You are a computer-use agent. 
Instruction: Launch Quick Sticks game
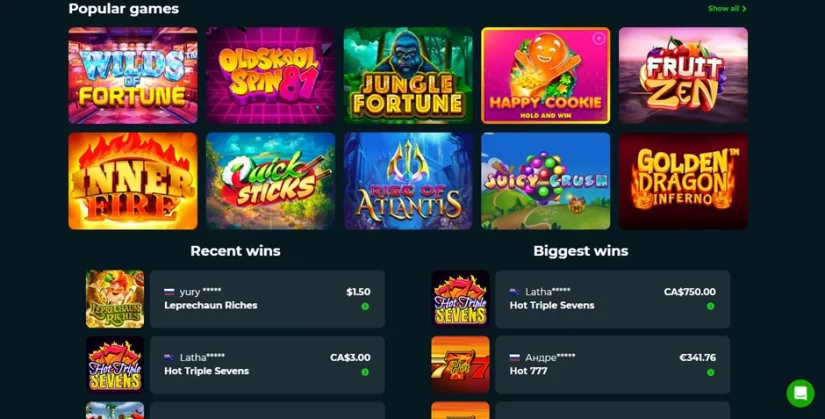point(270,181)
